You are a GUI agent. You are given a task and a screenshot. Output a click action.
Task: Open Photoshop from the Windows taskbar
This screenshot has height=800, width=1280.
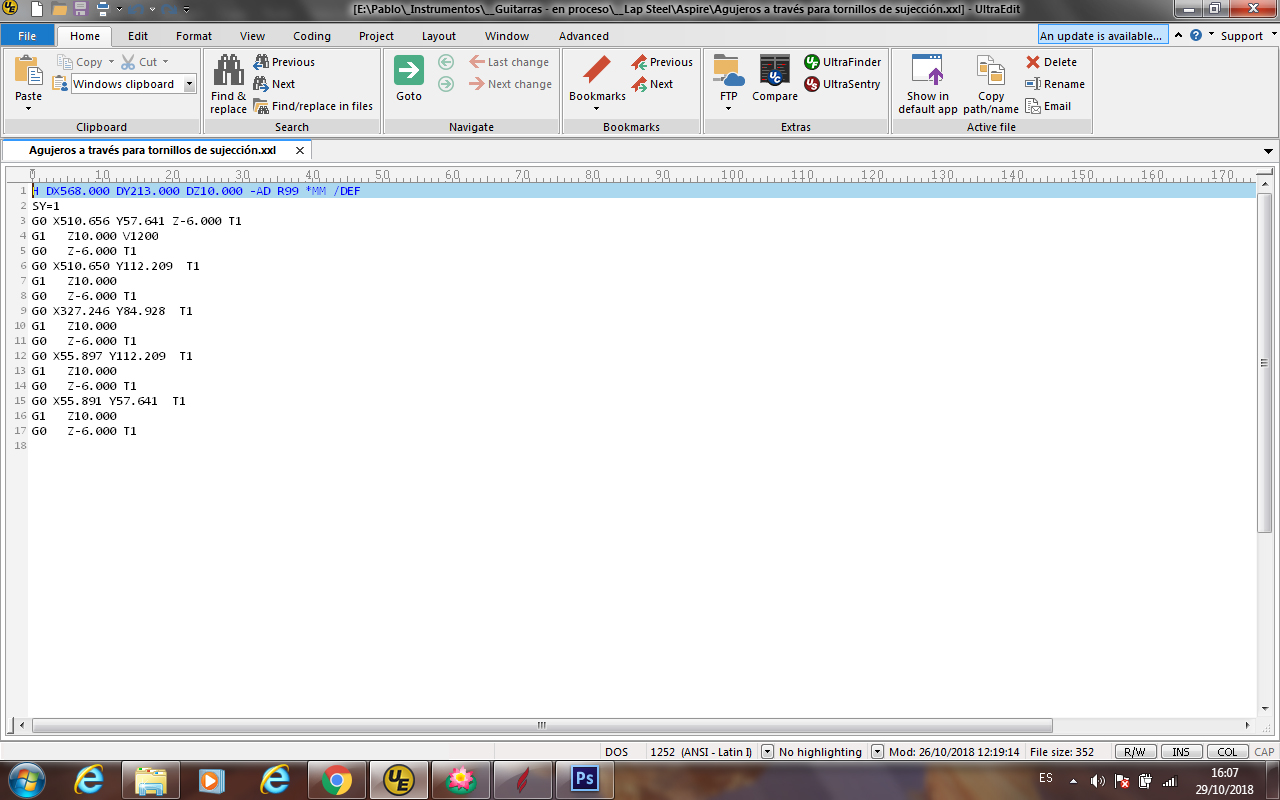click(x=583, y=778)
